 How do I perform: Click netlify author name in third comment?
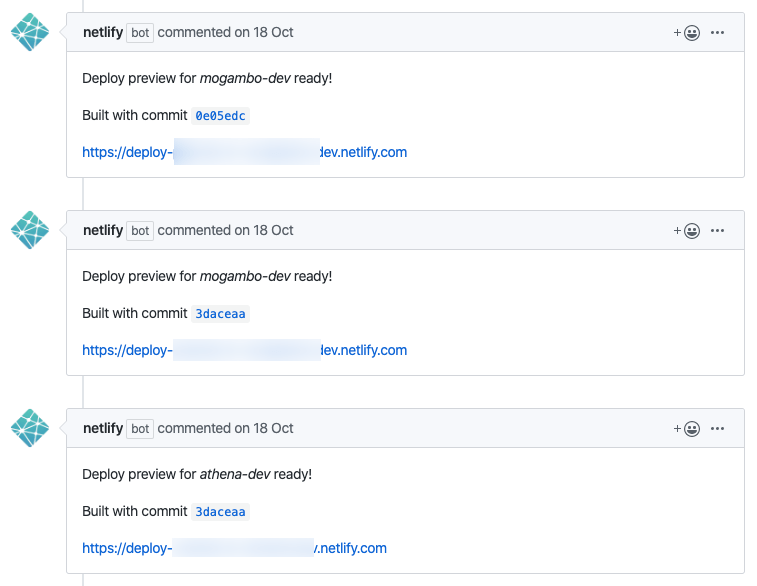click(x=103, y=429)
